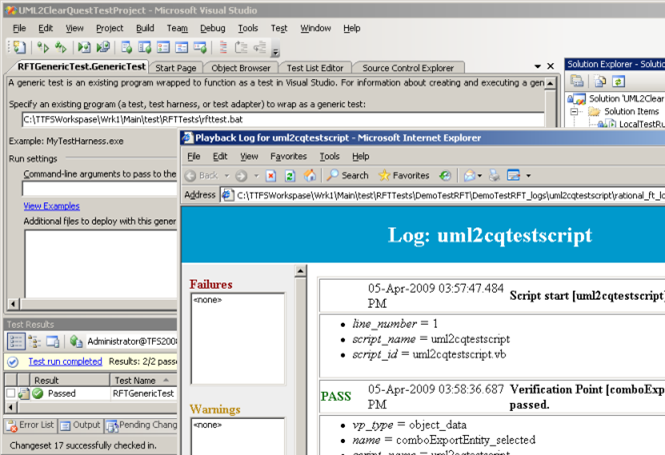Open the Mail dropdown arrow in IE toolbar
This screenshot has height=455, width=665.
coord(480,176)
